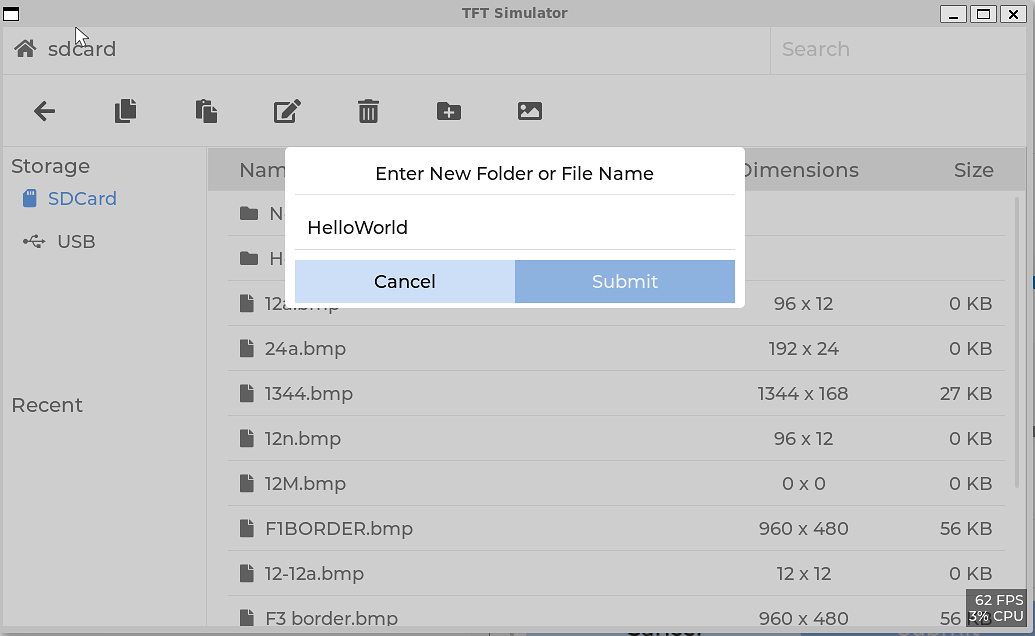
Task: Click the FPS and CPU status indicator
Action: point(997,607)
